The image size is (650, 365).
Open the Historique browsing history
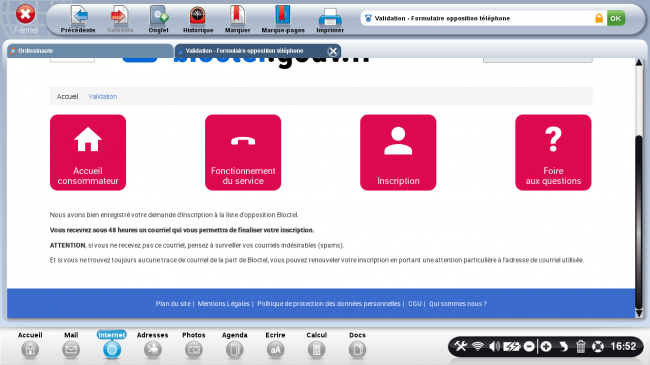click(x=198, y=19)
